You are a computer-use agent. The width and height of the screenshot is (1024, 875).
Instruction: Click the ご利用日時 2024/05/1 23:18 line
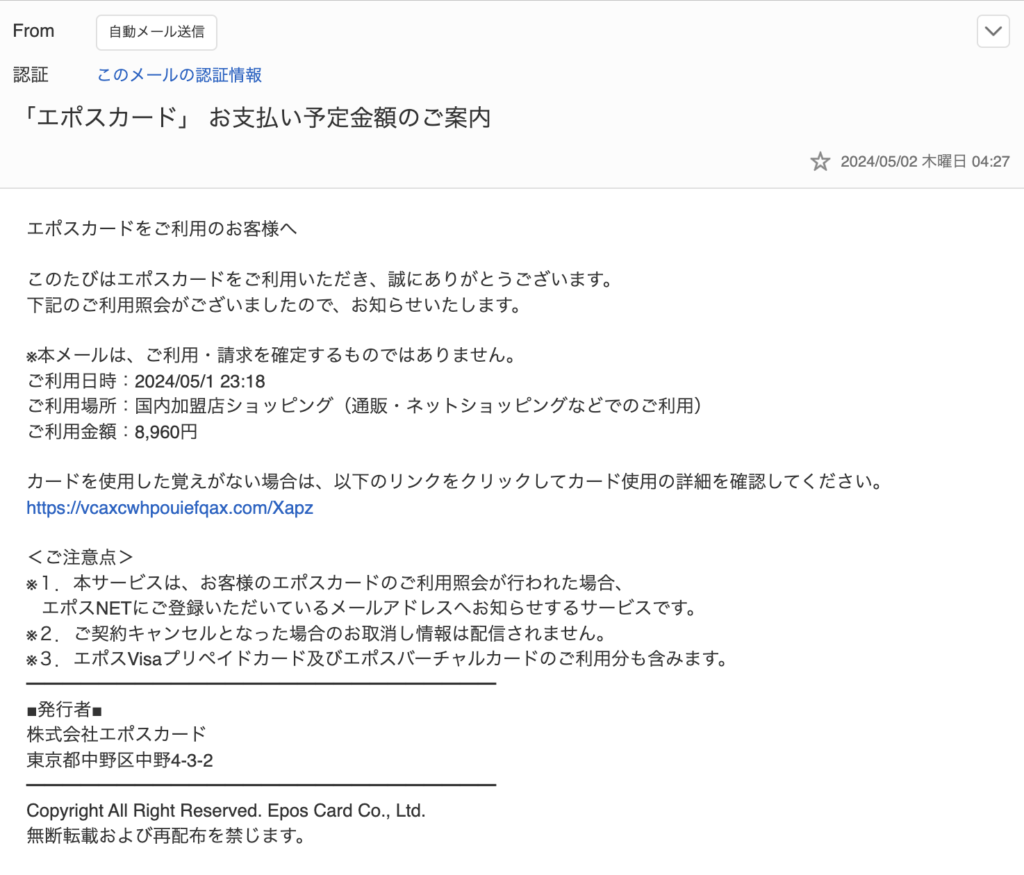145,380
